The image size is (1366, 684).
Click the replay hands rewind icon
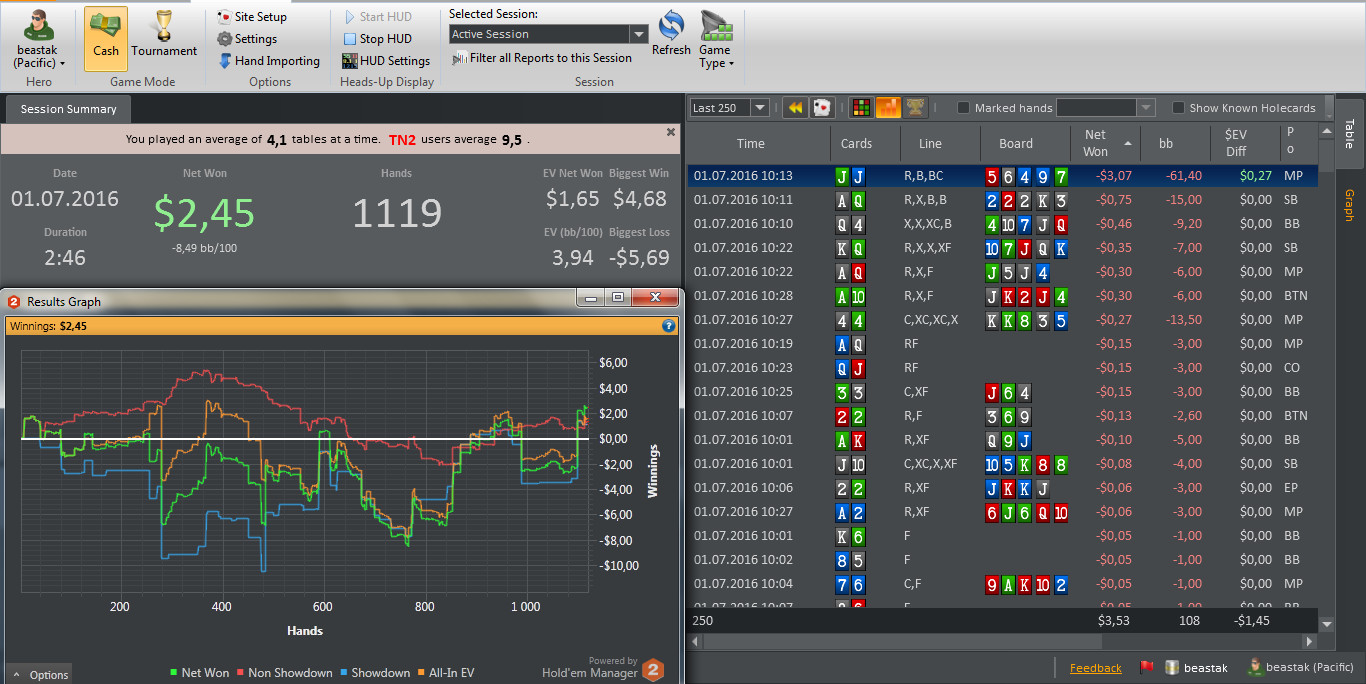point(795,108)
